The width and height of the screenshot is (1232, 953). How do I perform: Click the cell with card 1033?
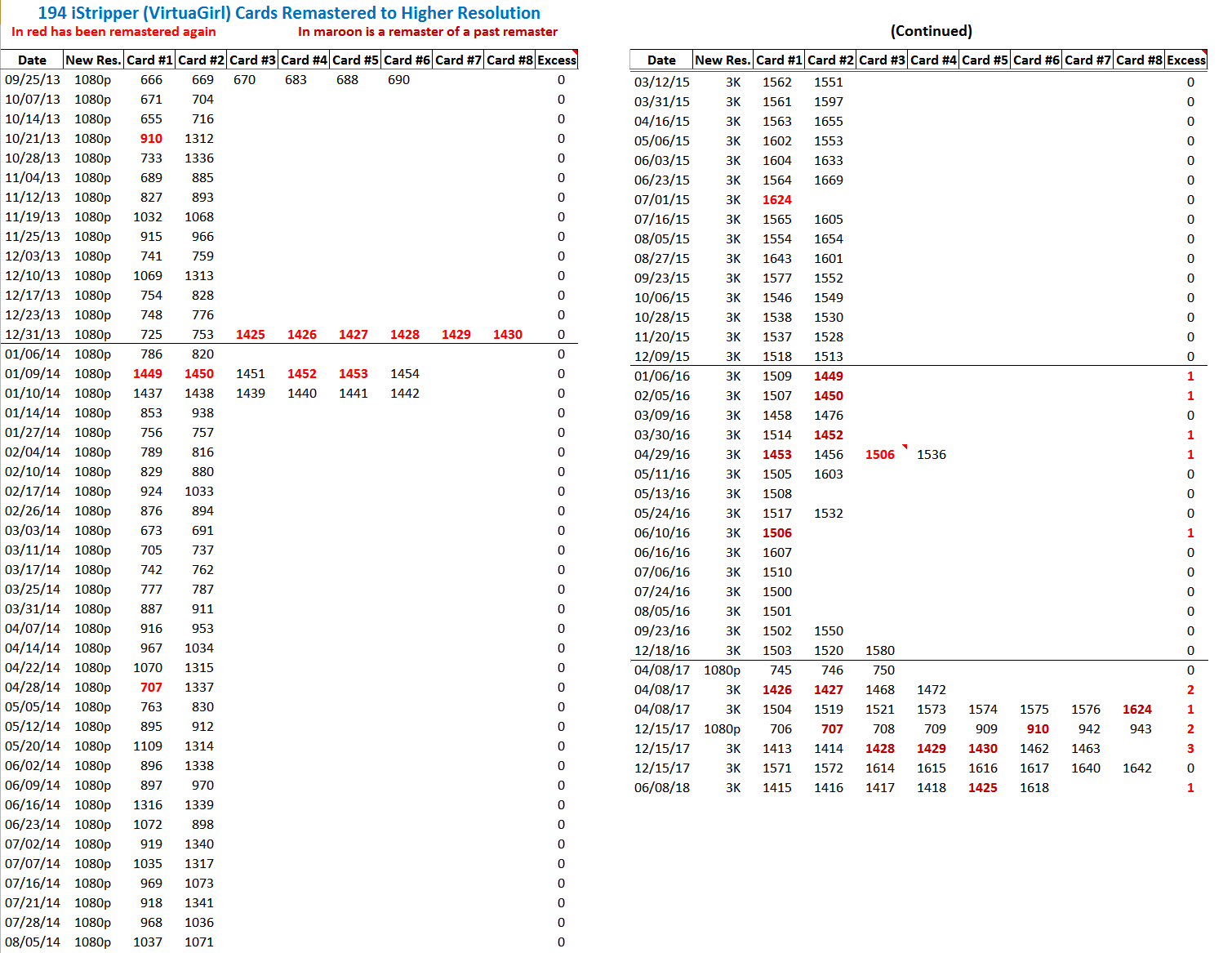(x=199, y=492)
